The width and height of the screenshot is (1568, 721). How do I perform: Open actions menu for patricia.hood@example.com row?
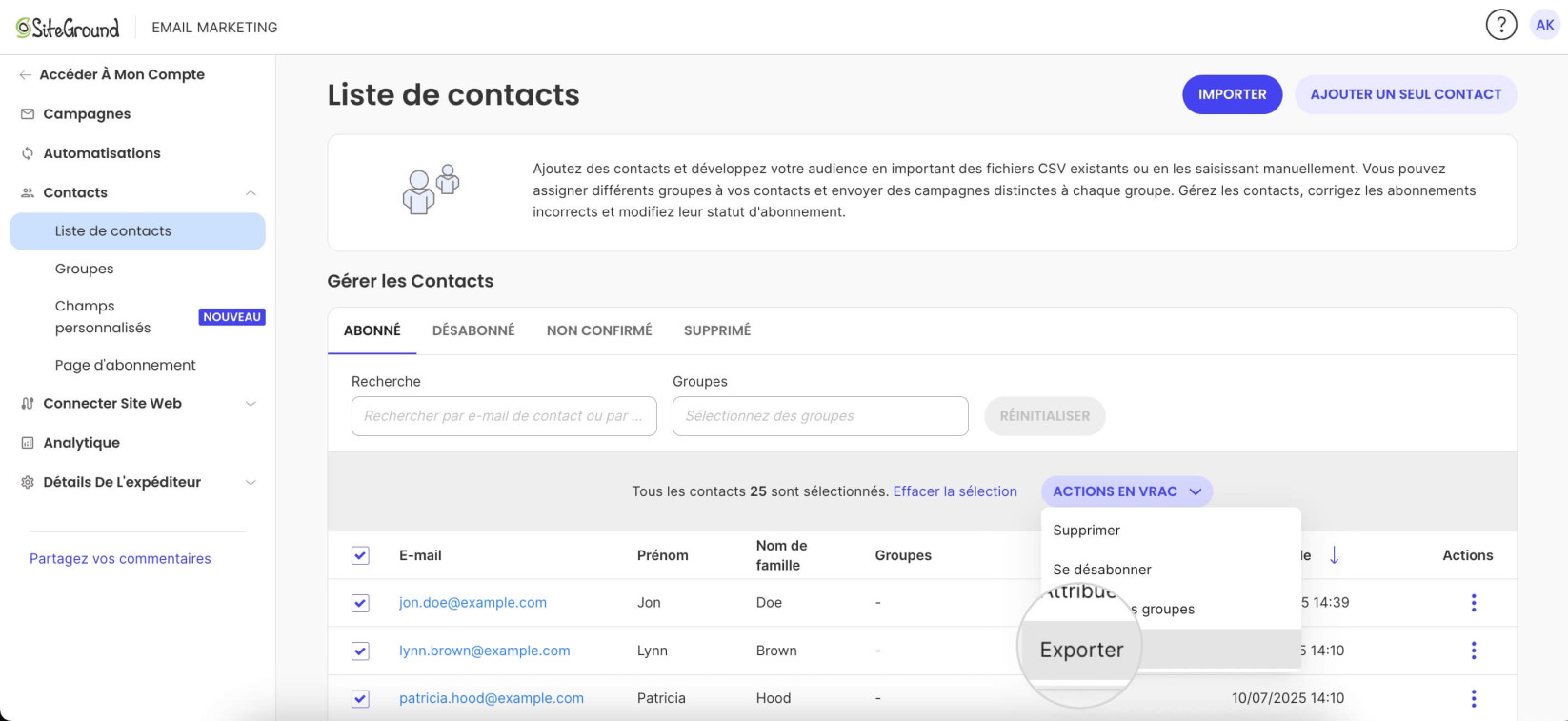[1473, 698]
